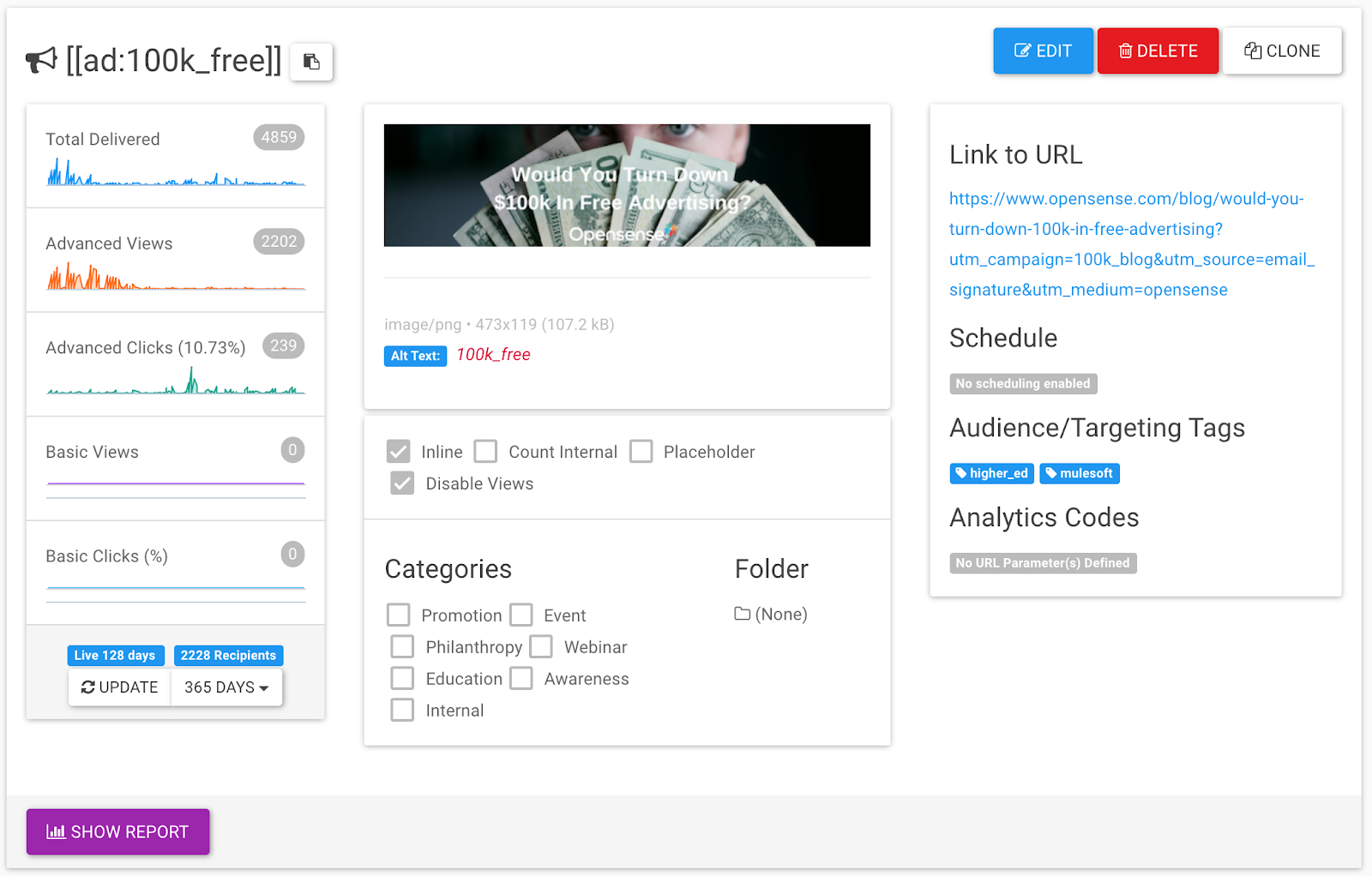Click the 2202 Advanced Views badge

click(279, 242)
